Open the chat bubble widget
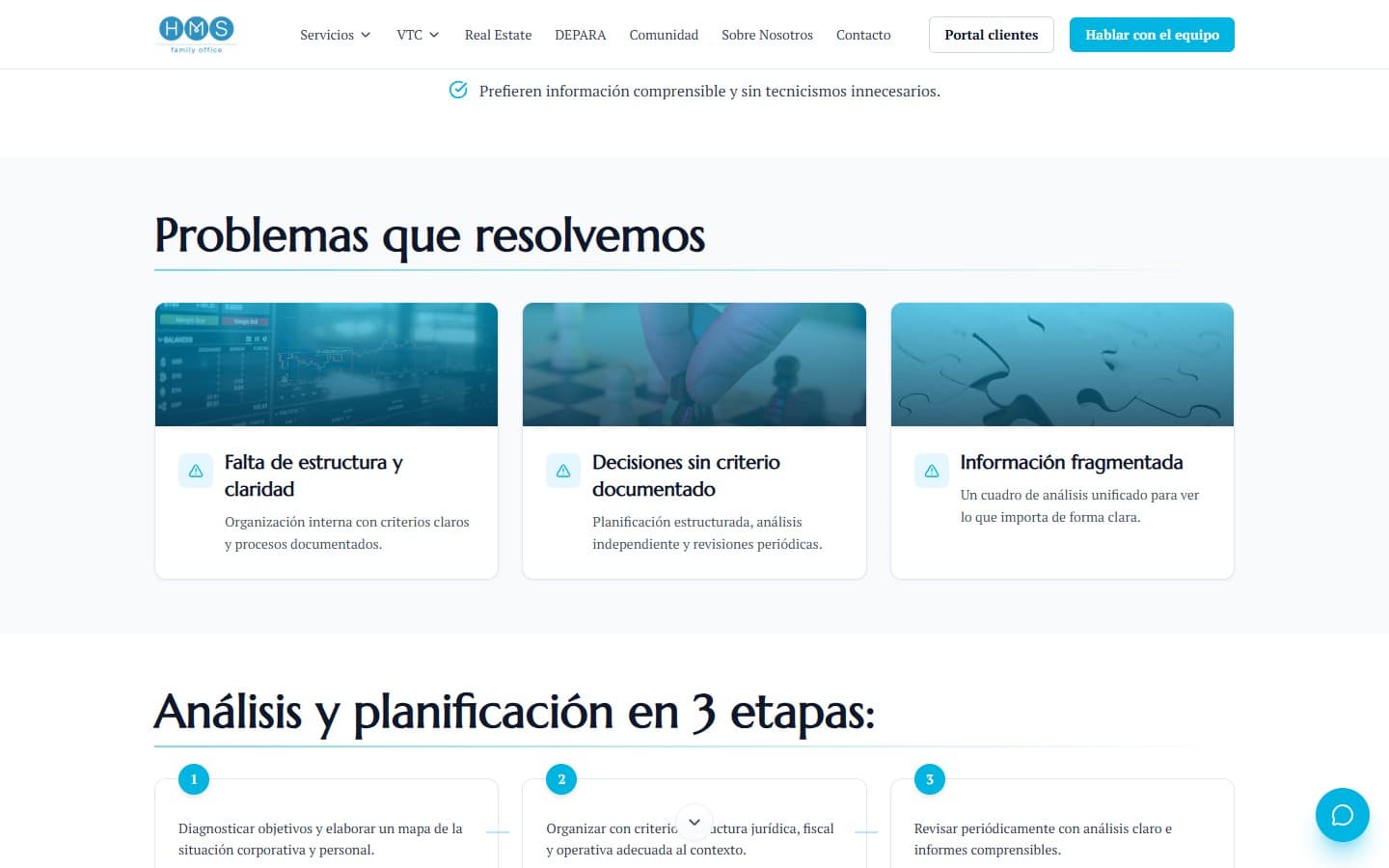This screenshot has height=868, width=1389. pos(1342,815)
